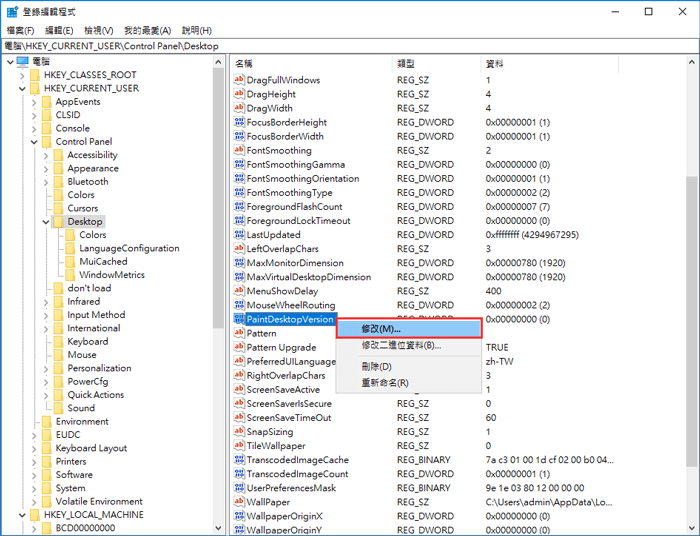This screenshot has width=700, height=536.
Task: Click the string icon next to SnapSizing
Action: (x=239, y=432)
